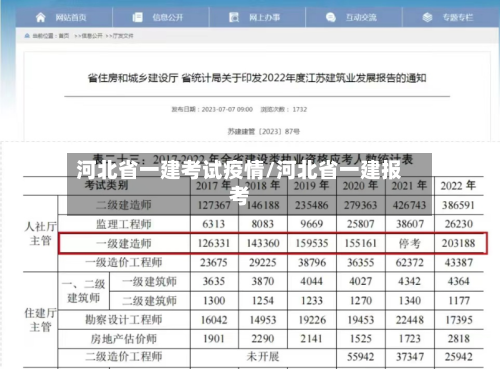
Task: Click the cell value 8083
Action: tap(263, 224)
